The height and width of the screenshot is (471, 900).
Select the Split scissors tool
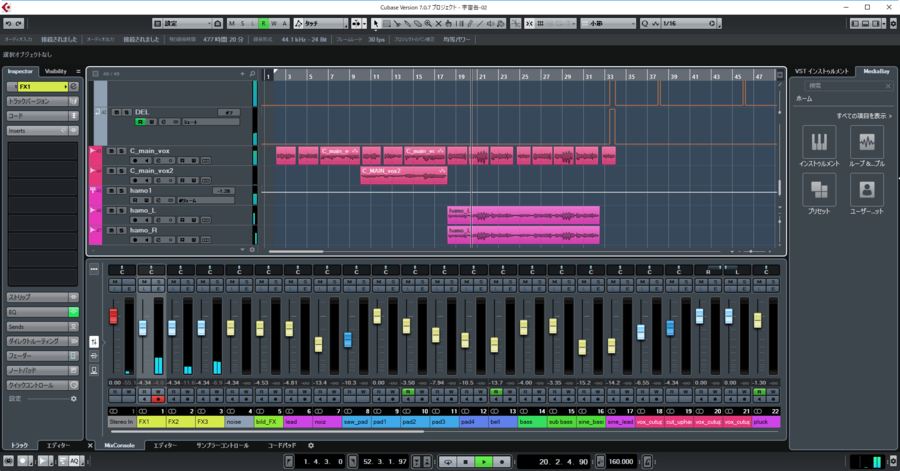click(x=397, y=24)
